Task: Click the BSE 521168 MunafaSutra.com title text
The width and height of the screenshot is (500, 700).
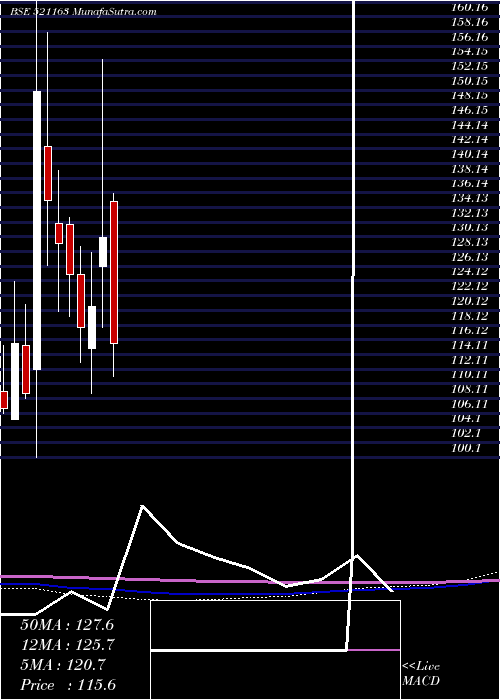Action: tap(84, 12)
